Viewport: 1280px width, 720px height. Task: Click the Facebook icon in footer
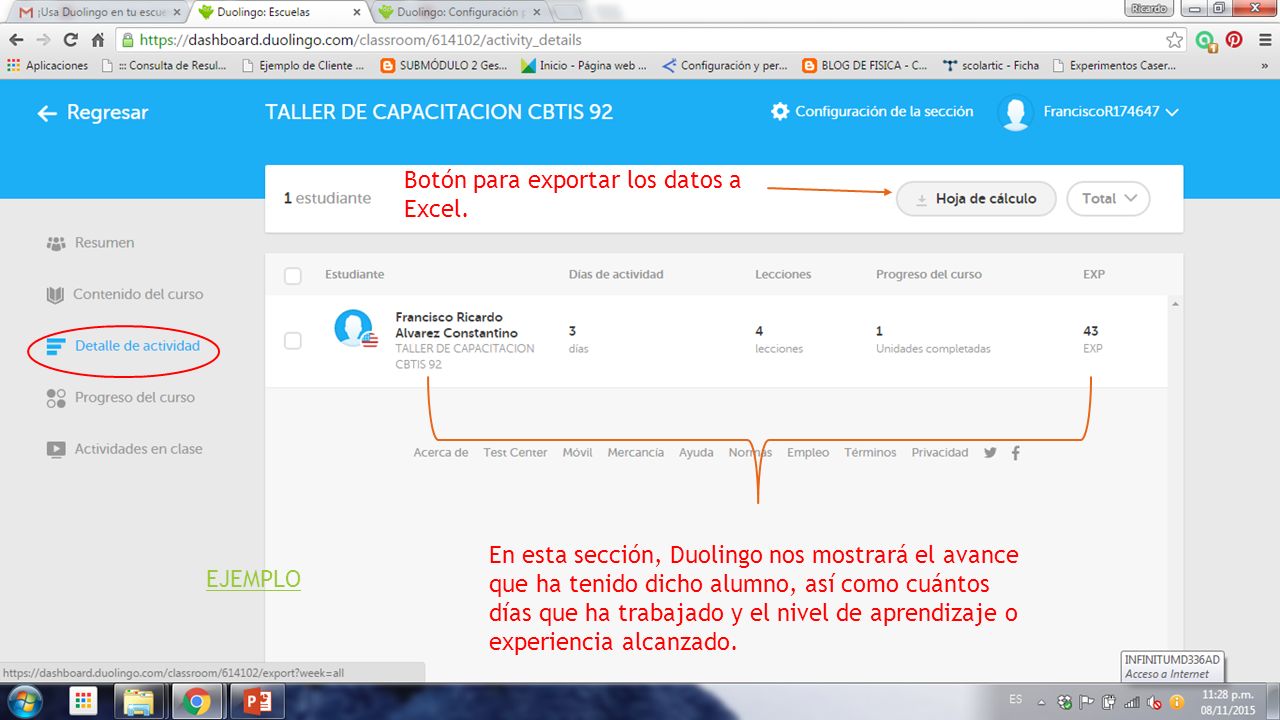(1016, 453)
